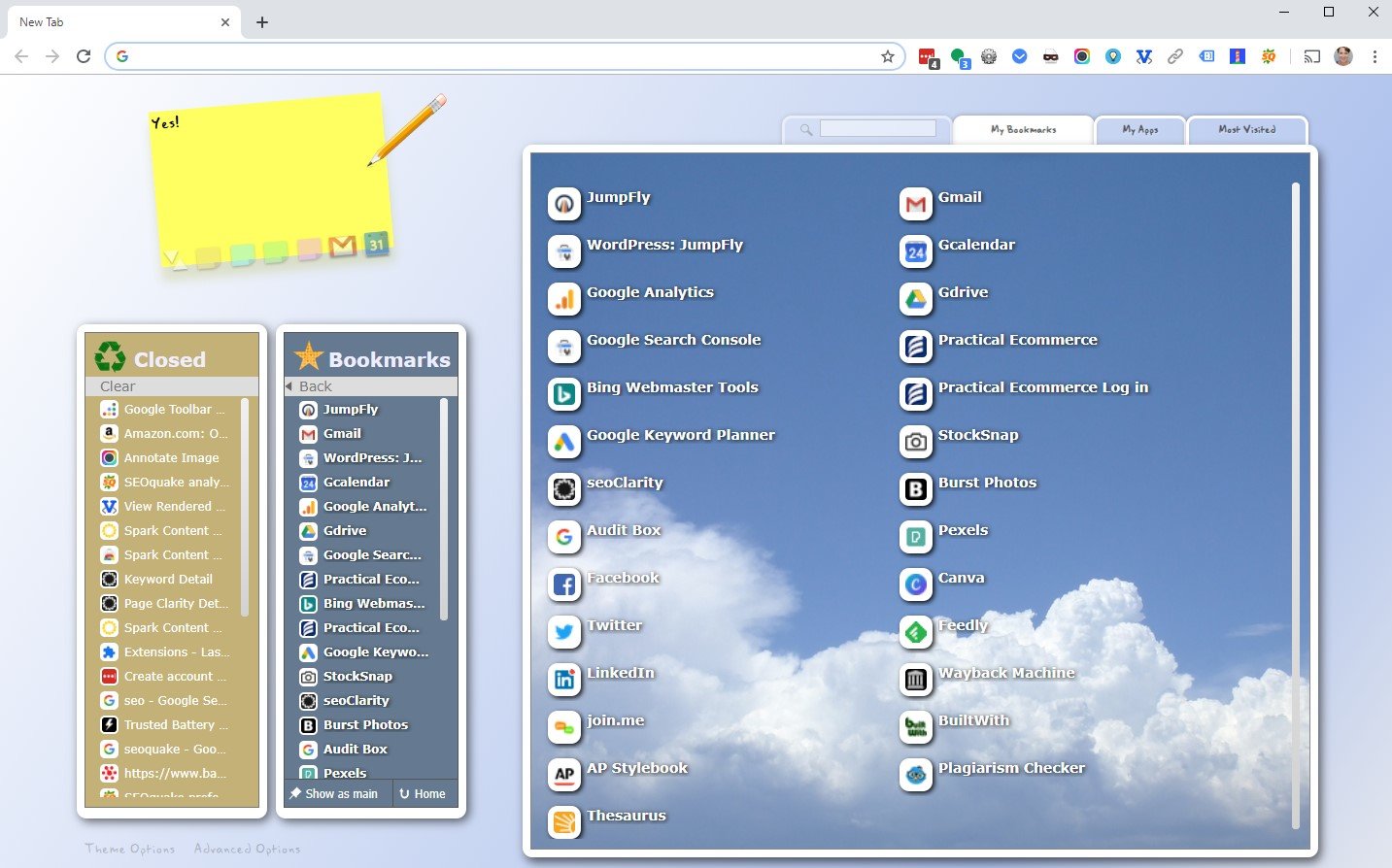The height and width of the screenshot is (868, 1392).
Task: Reload the page with the refresh button
Action: [x=84, y=56]
